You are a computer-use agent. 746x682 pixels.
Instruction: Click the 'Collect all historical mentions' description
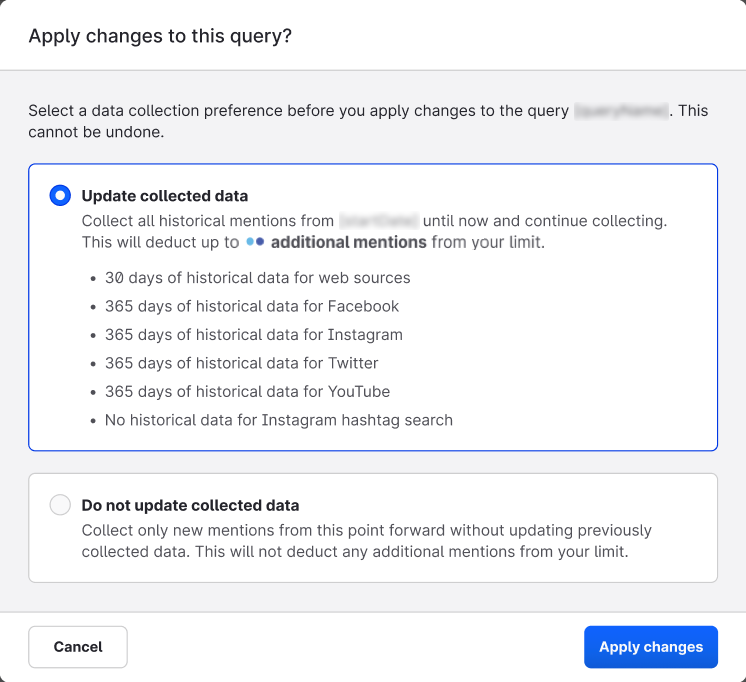(208, 221)
